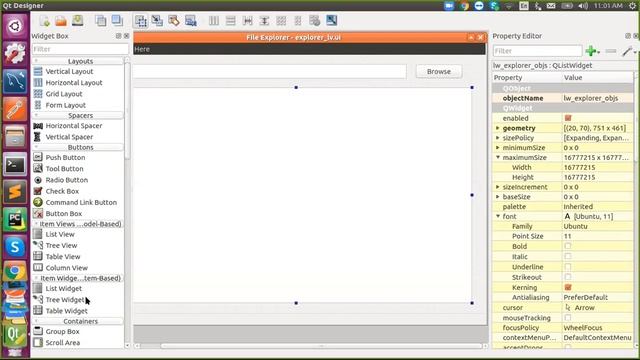Click the objectName value lw_explorer_objs

tap(591, 98)
